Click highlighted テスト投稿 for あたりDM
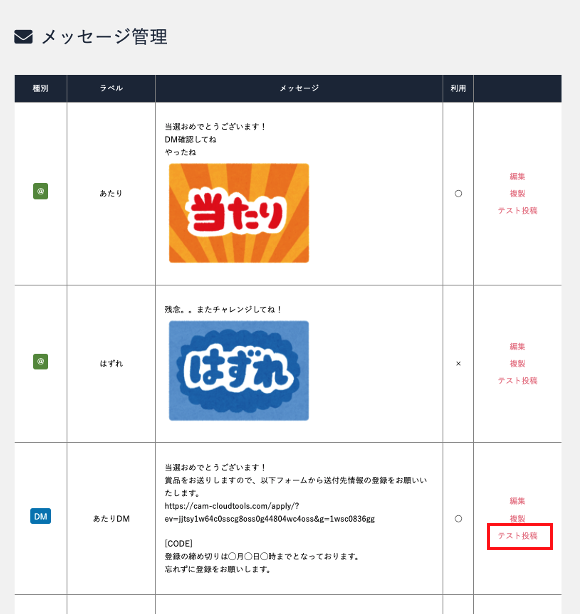This screenshot has height=614, width=580. click(517, 536)
